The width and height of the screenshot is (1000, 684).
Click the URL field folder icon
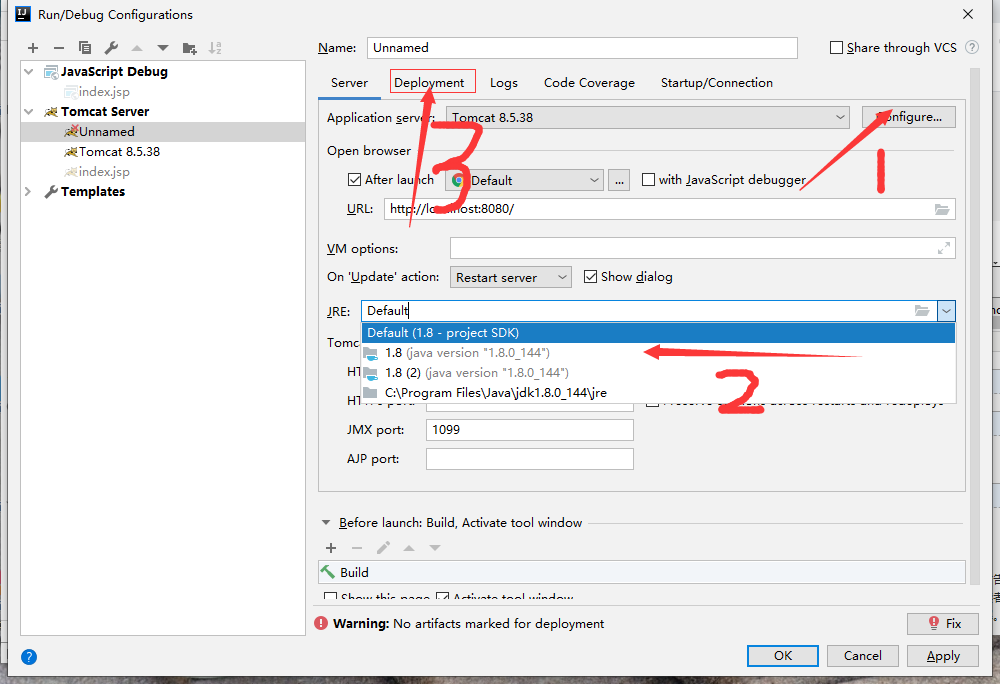(942, 209)
